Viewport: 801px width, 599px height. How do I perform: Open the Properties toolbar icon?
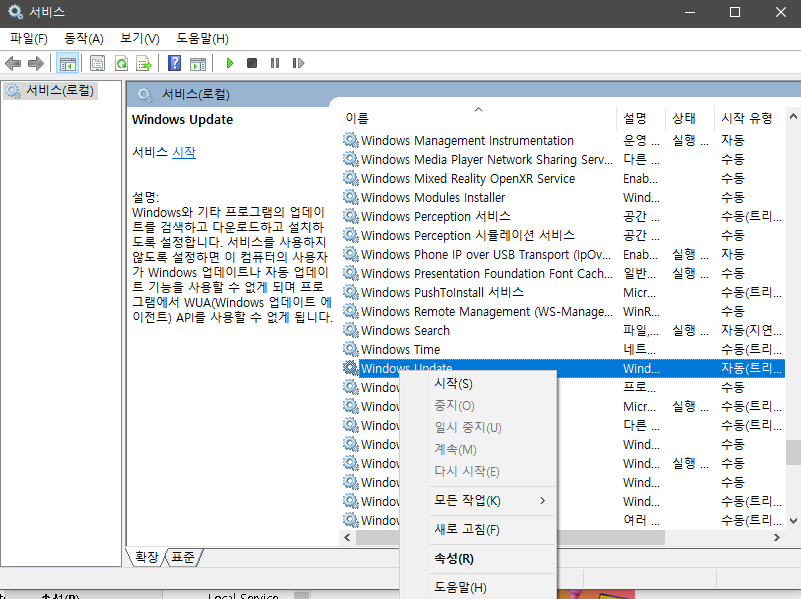tap(97, 63)
